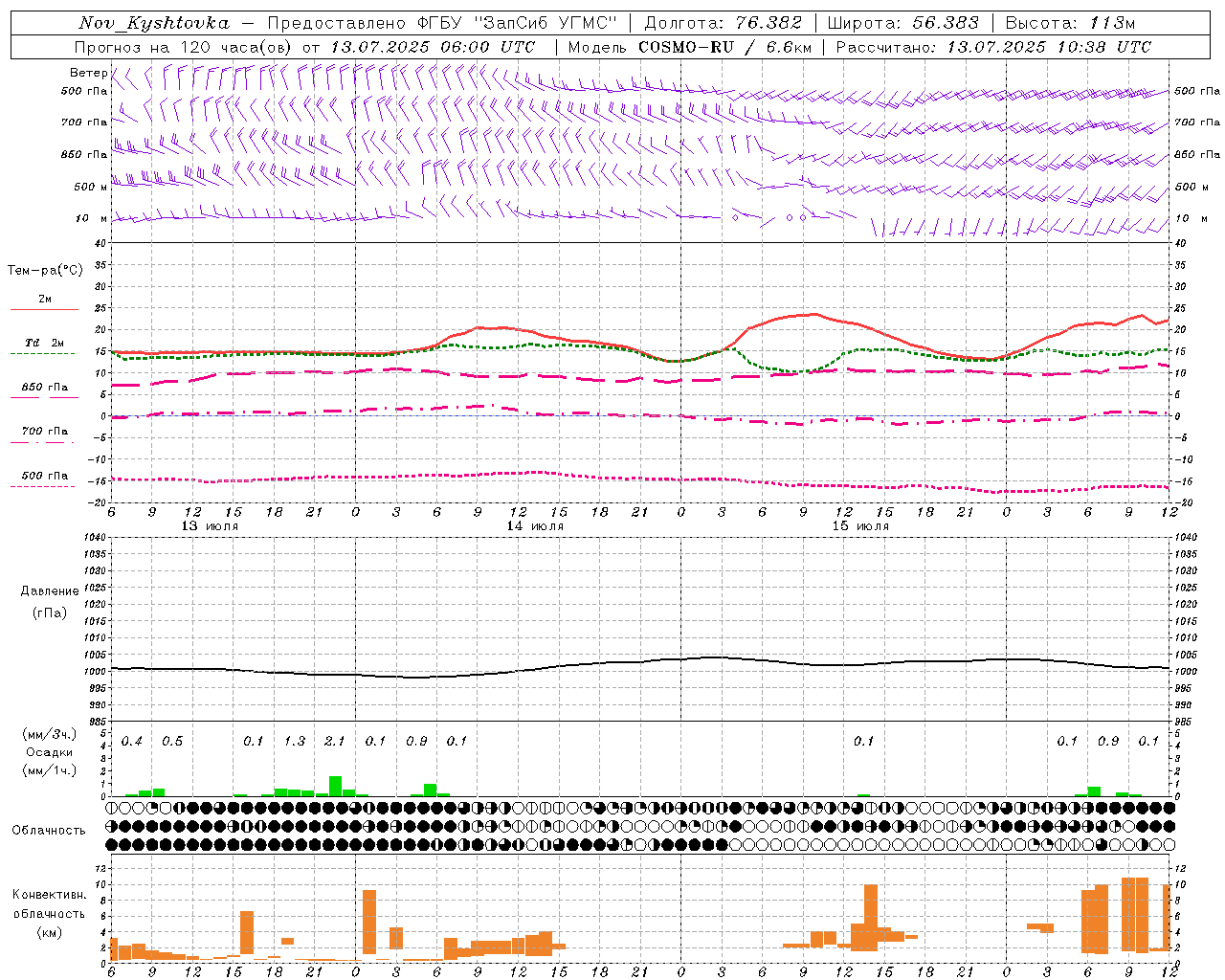This screenshot has width=1225, height=980.
Task: Select the 'Рассчитано: 13.07.2025 10:38 UTC' timestamp
Action: [x=993, y=47]
